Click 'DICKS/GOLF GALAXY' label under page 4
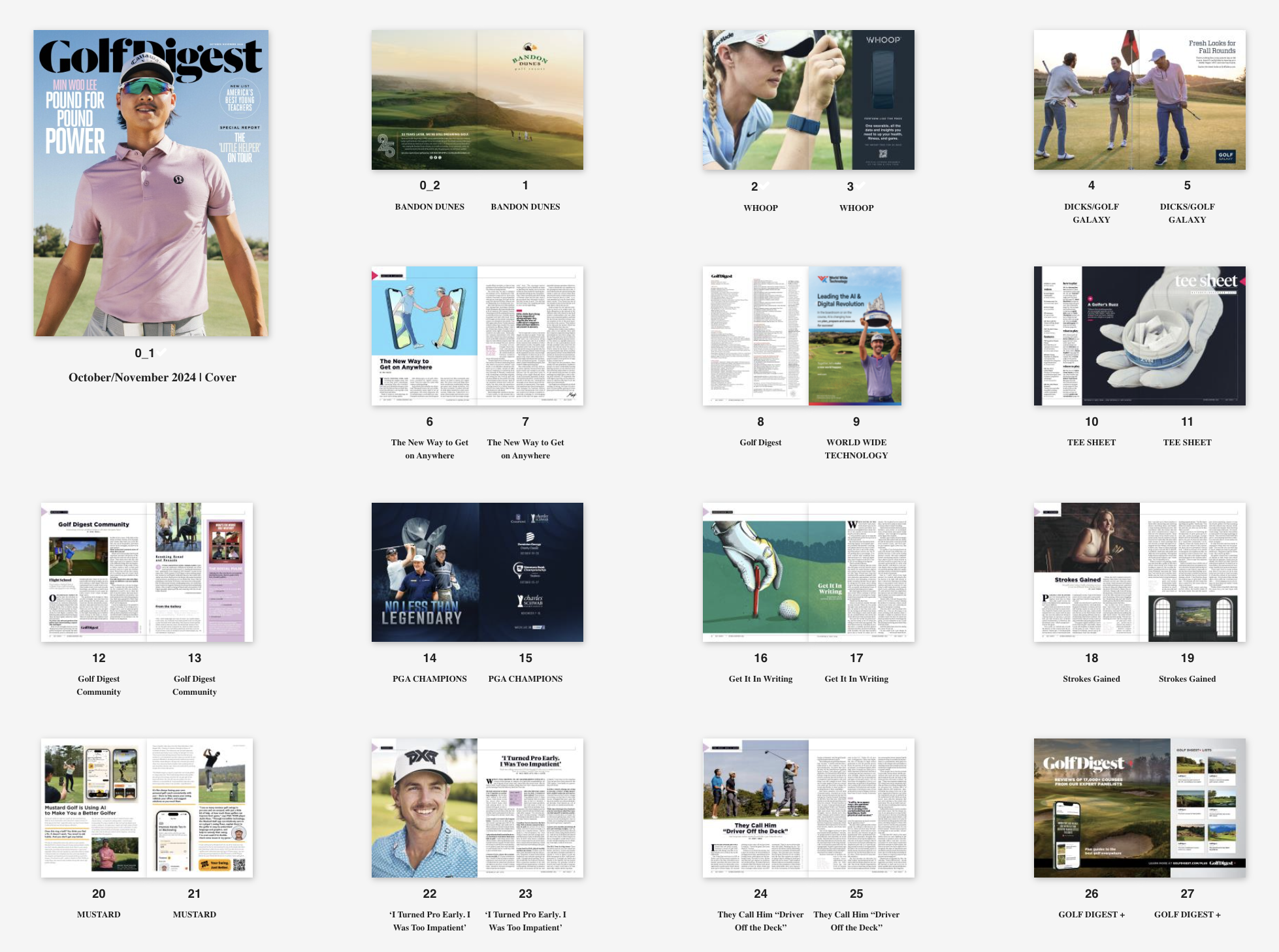Screen dimensions: 1279x952 1092,213
